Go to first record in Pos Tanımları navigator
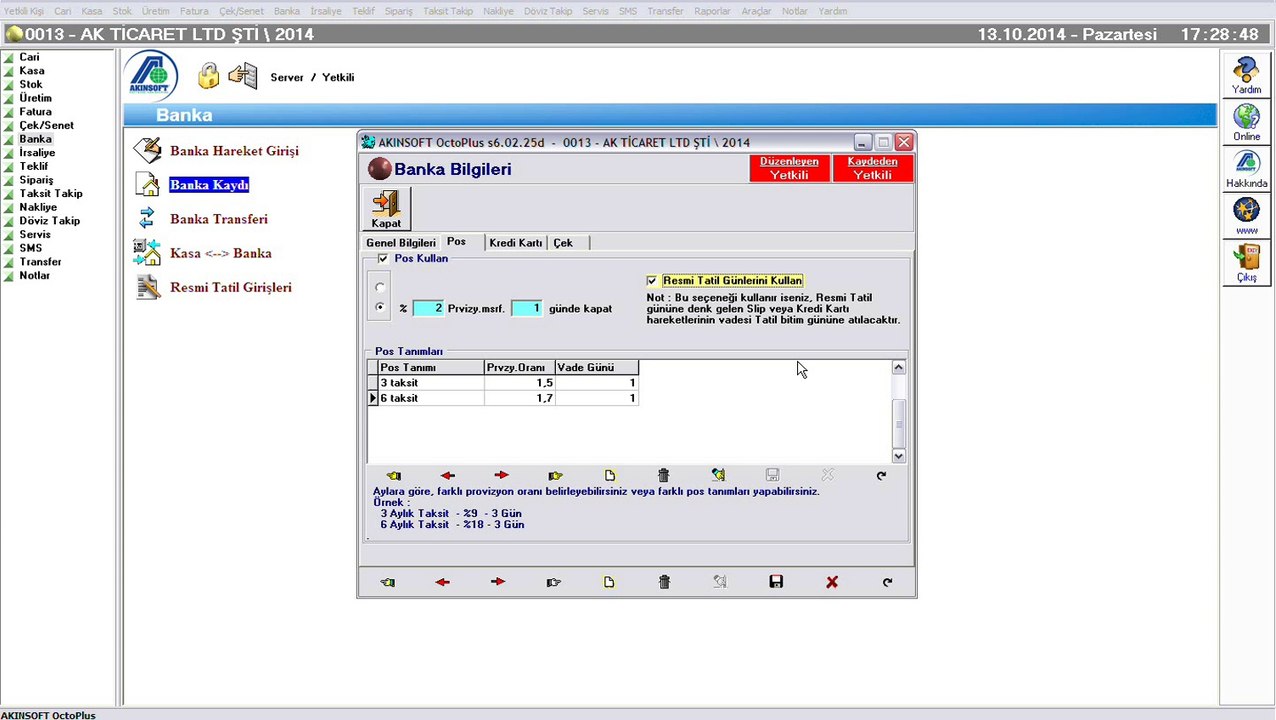1276x720 pixels. [393, 476]
